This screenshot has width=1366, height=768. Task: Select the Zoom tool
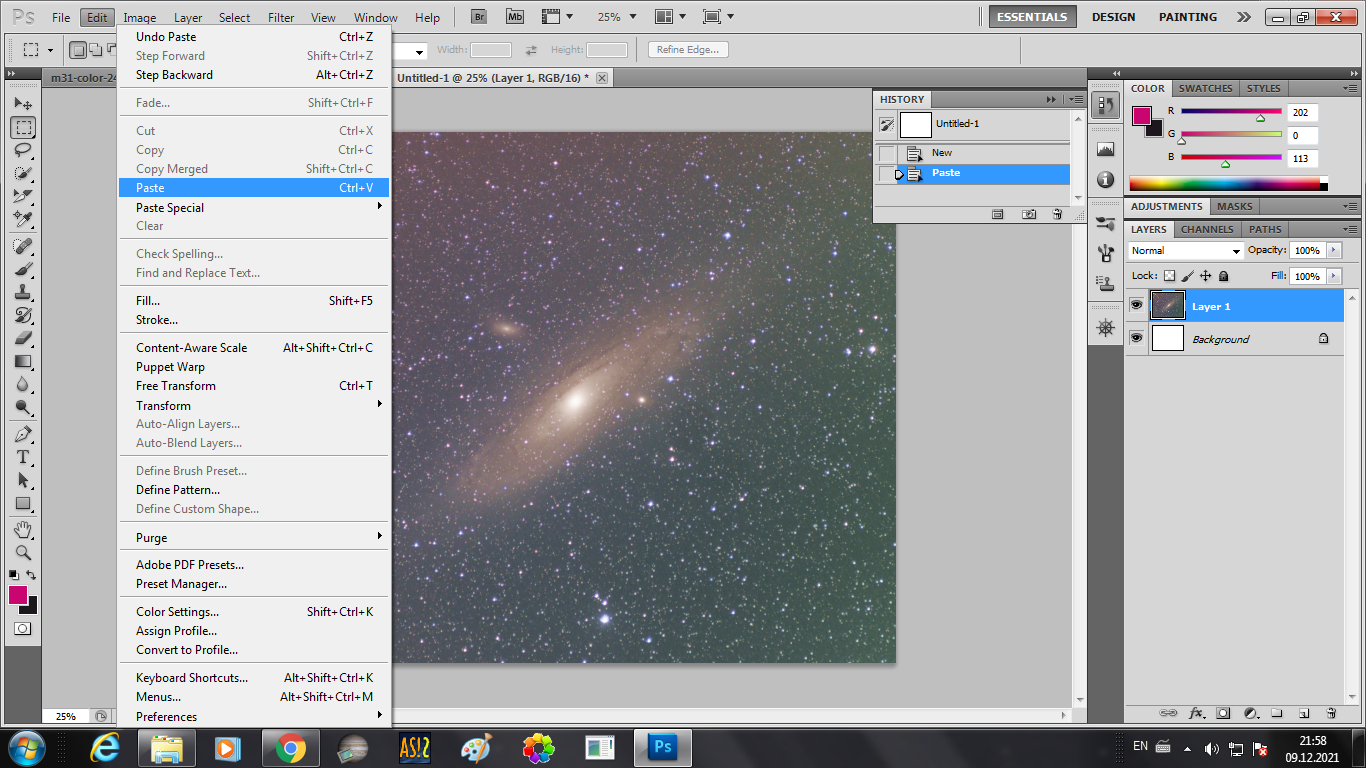[23, 552]
